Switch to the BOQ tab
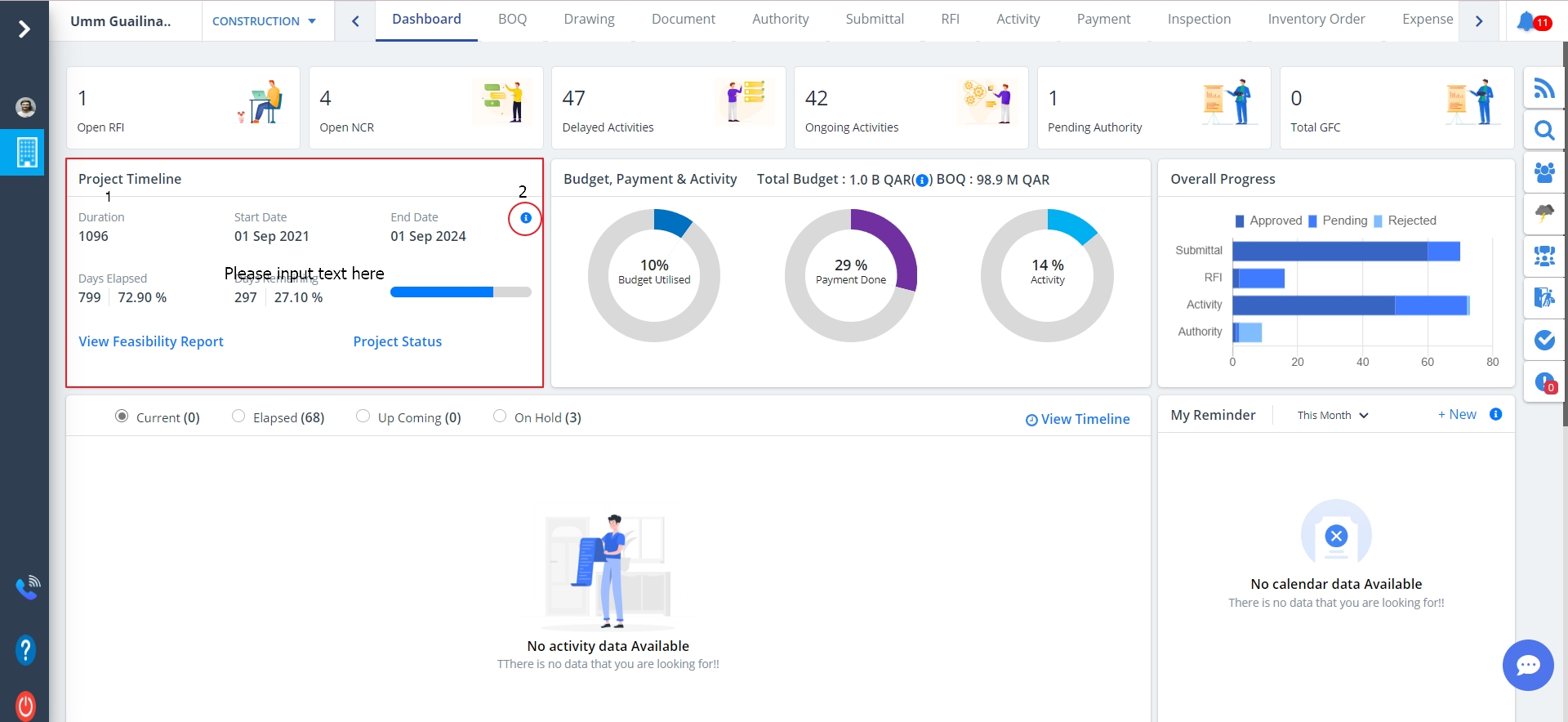This screenshot has height=722, width=1568. (x=512, y=20)
